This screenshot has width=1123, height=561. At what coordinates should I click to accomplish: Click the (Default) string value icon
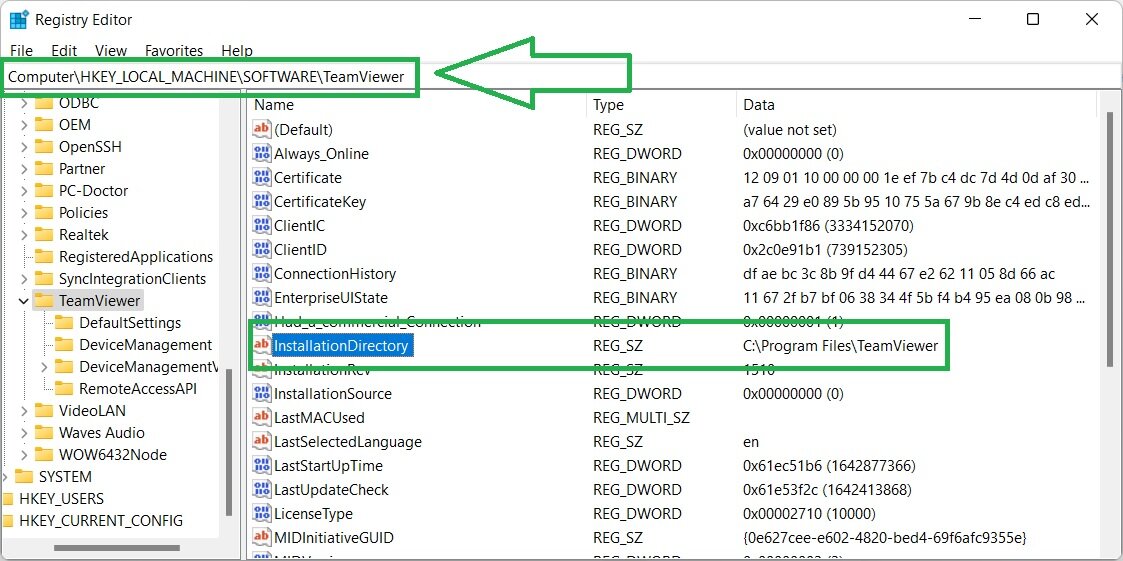(261, 130)
